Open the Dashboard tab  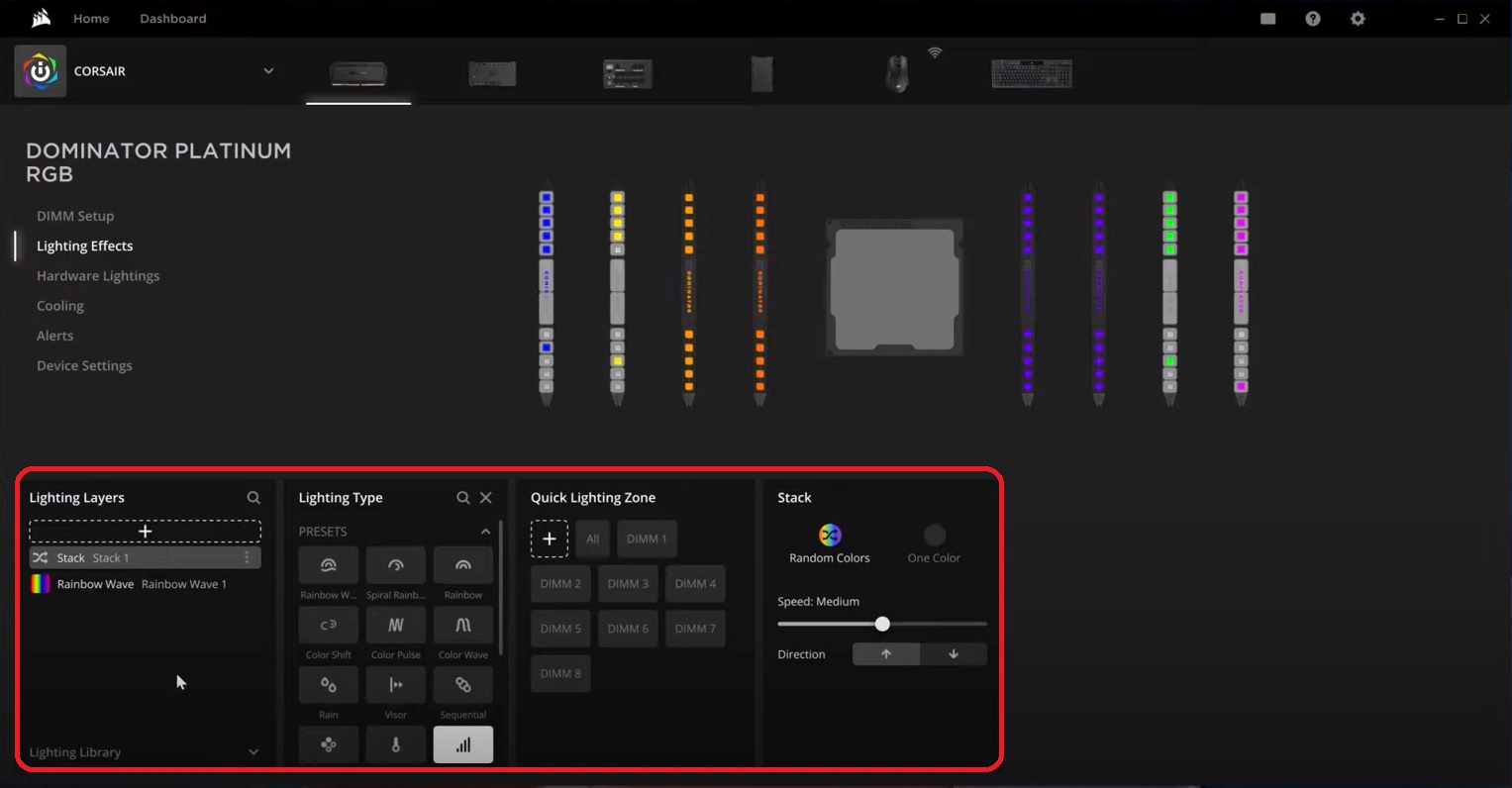click(x=173, y=19)
